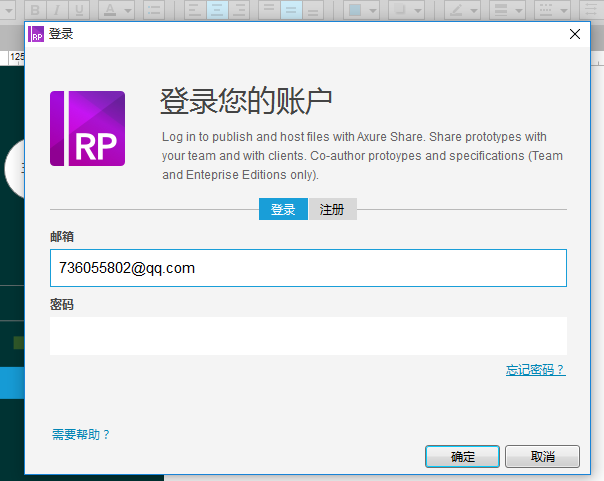604x481 pixels.
Task: Click the 邮箱 field label
Action: [62, 236]
